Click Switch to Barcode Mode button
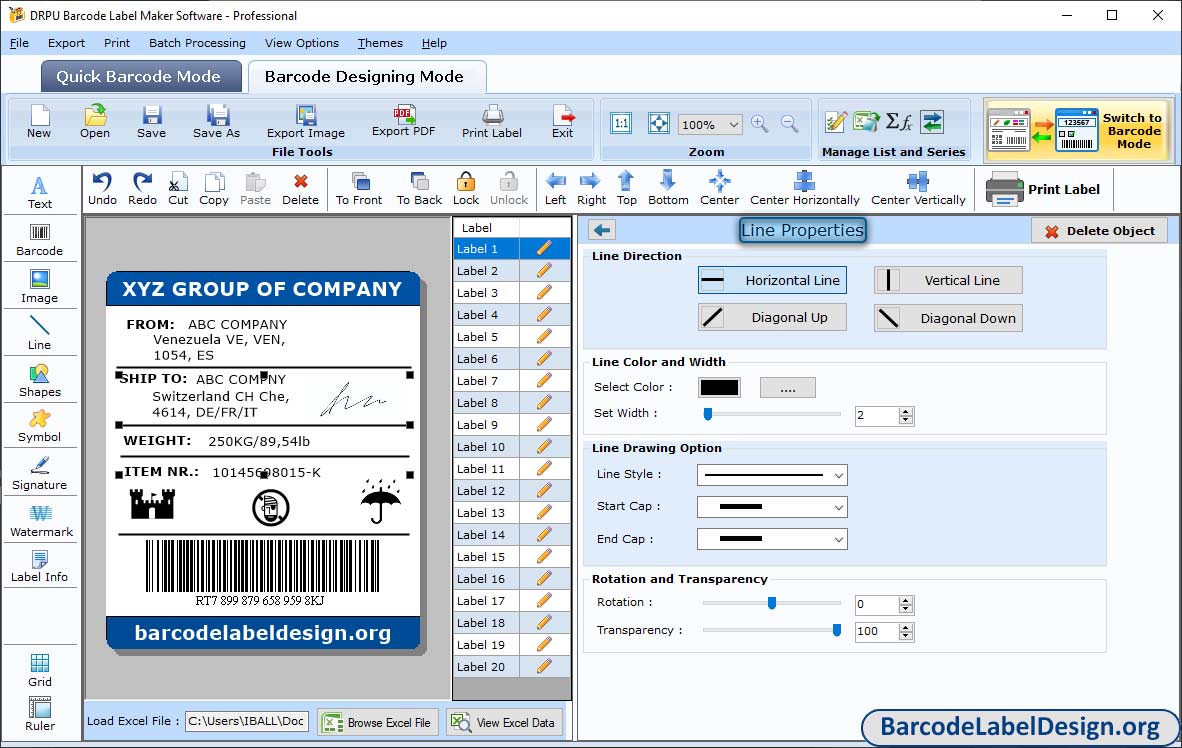 [x=1078, y=130]
